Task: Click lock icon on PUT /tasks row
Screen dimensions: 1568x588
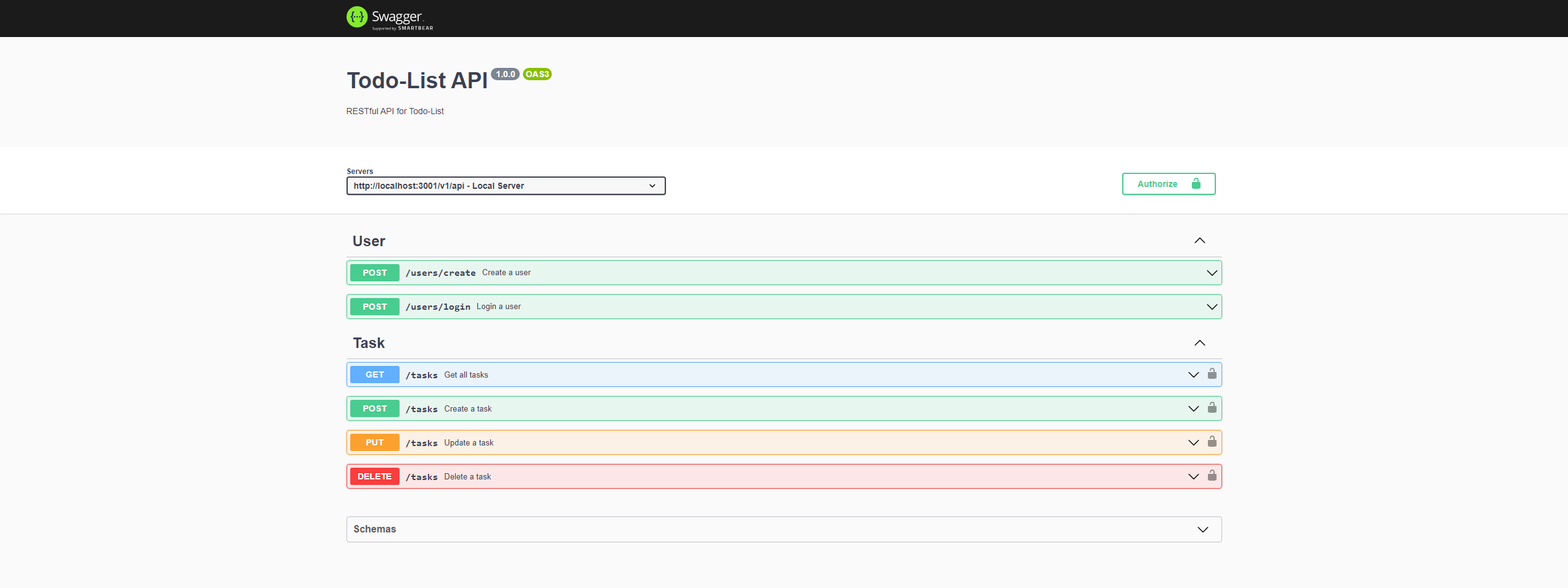Action: 1212,442
